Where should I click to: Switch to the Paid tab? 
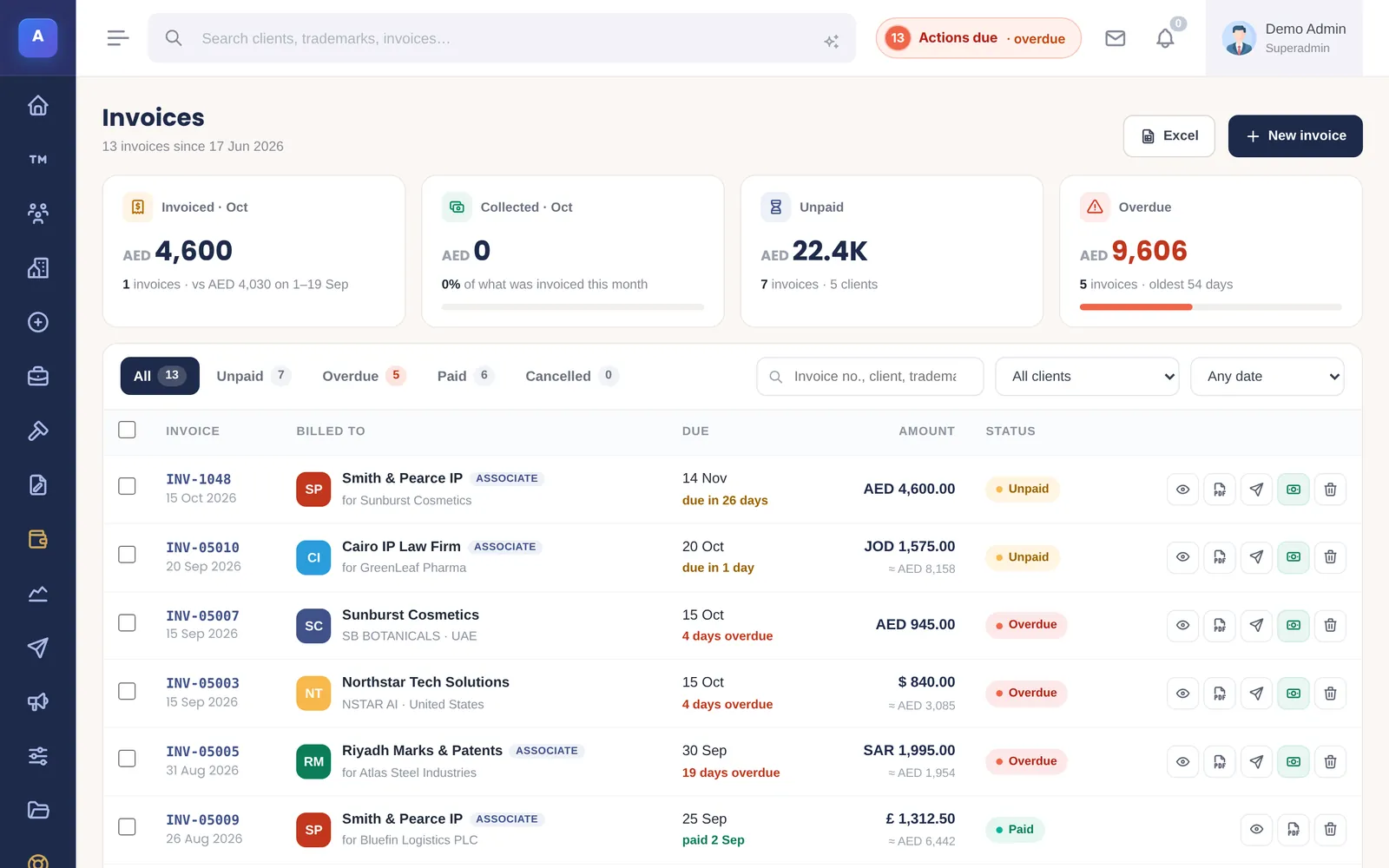click(x=464, y=376)
